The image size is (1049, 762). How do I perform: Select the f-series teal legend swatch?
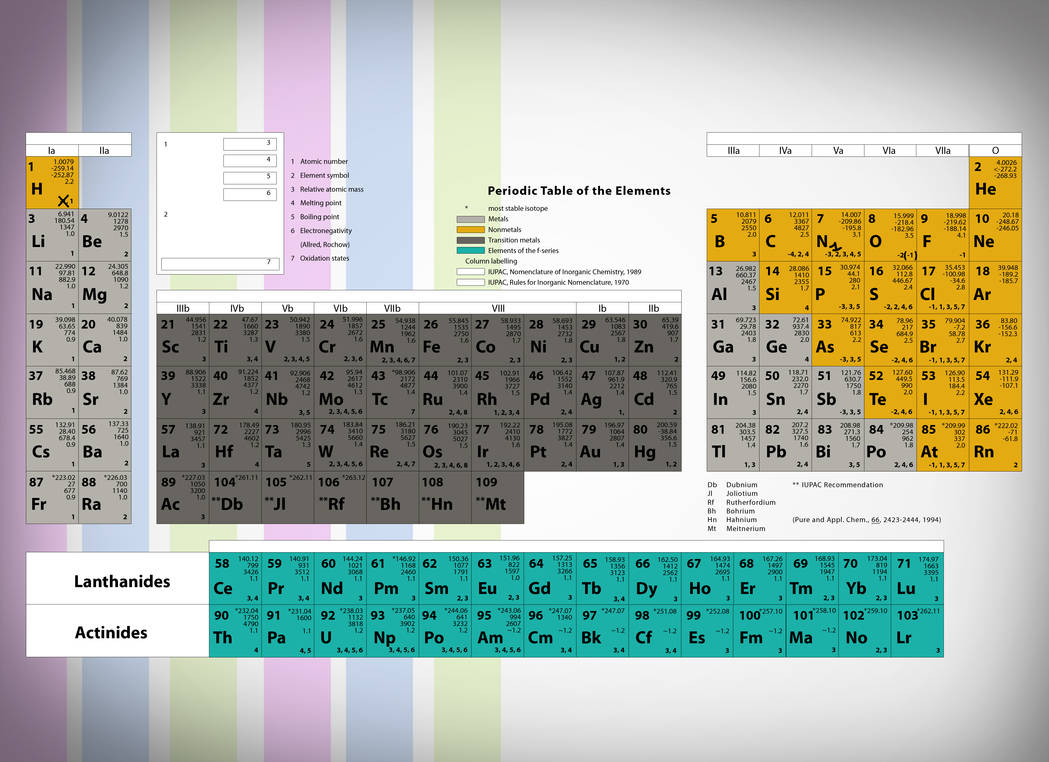pyautogui.click(x=470, y=251)
